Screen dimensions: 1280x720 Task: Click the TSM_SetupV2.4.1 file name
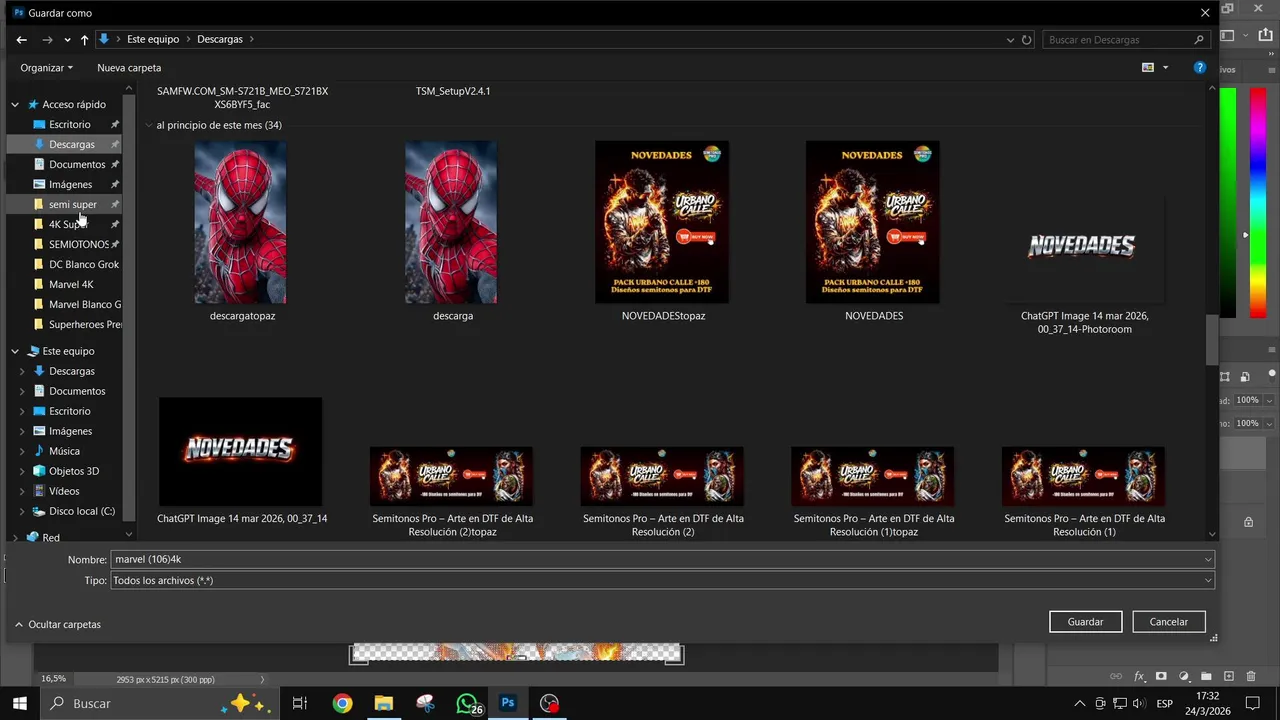coord(453,91)
